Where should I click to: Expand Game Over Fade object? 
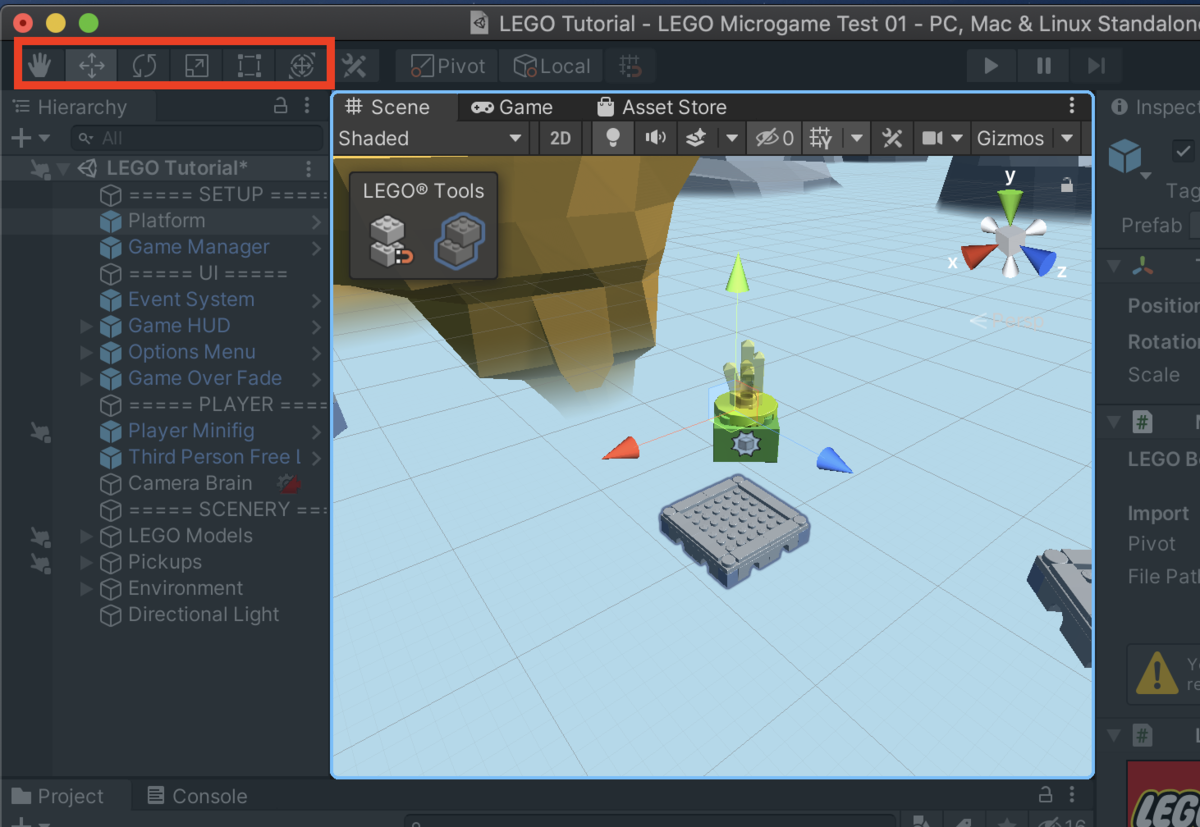(x=86, y=378)
